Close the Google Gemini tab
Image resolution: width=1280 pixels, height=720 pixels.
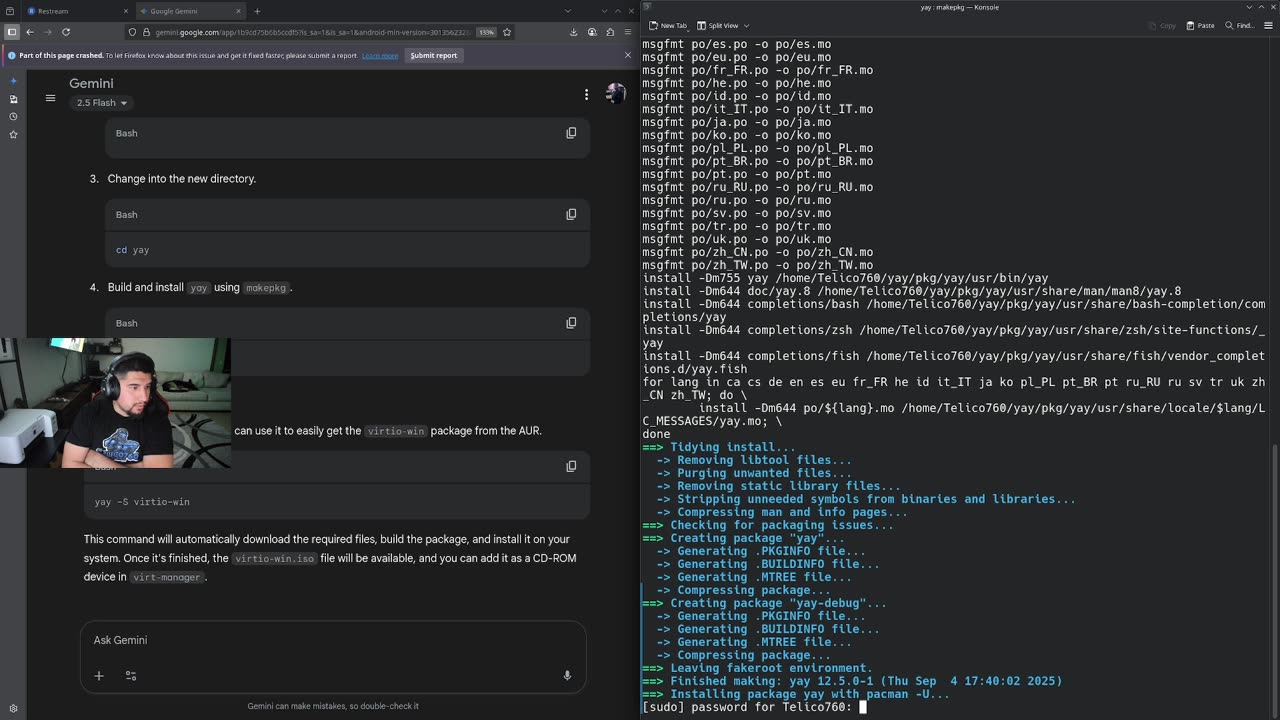click(x=239, y=11)
